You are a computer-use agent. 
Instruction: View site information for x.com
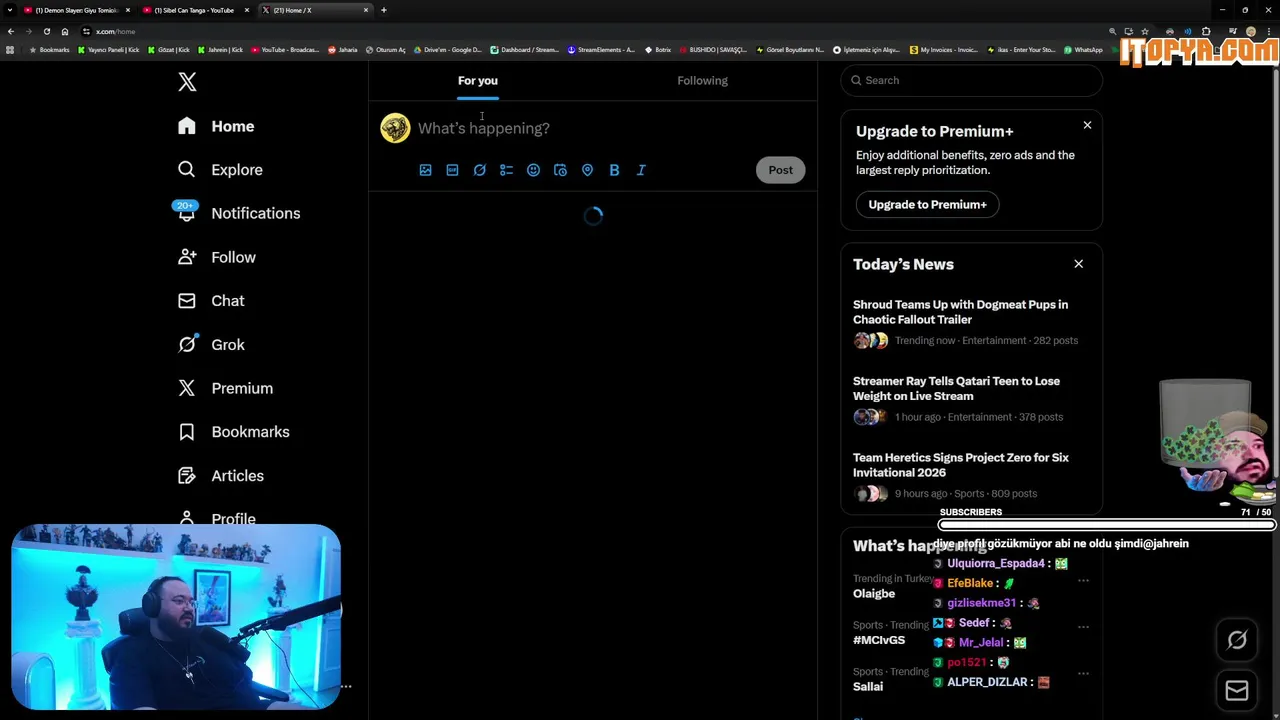pos(87,31)
